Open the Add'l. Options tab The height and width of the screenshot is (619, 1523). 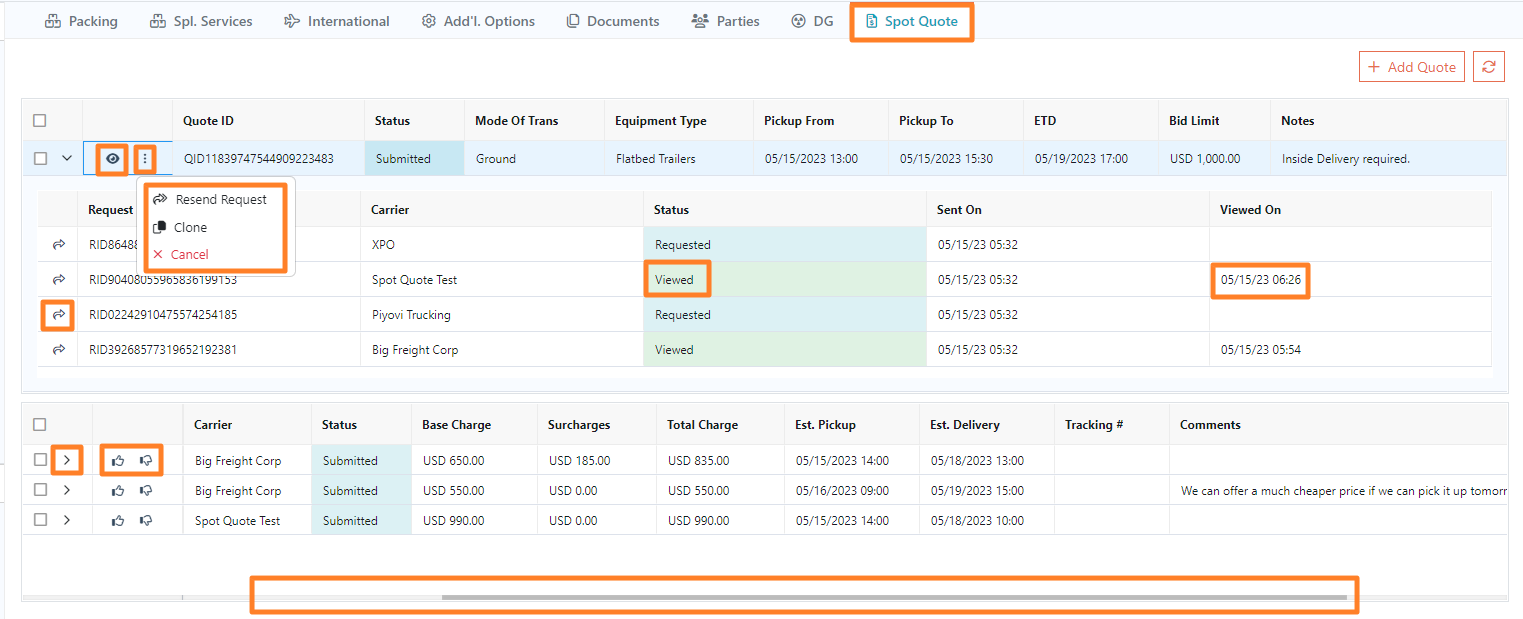479,21
